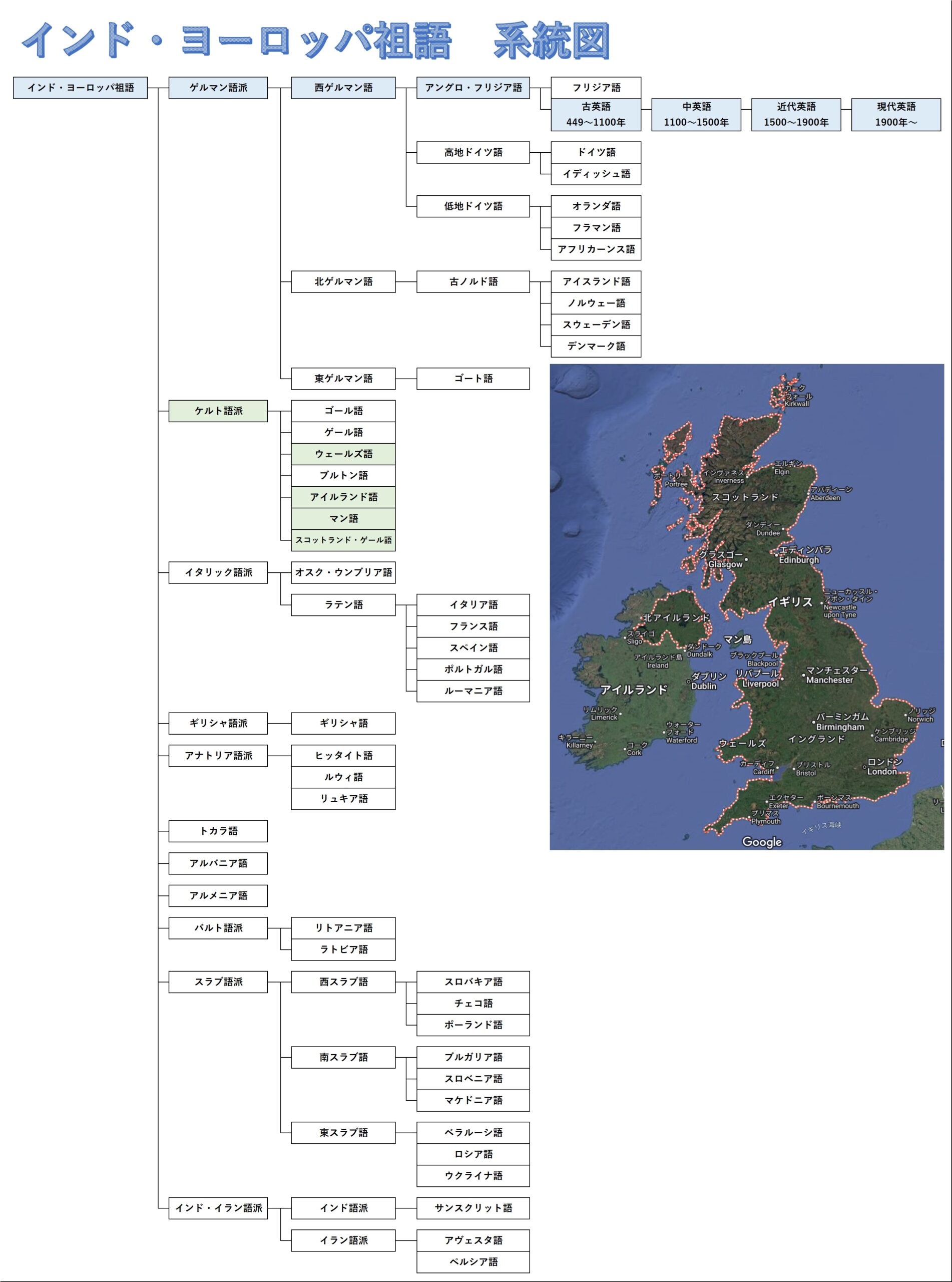Select the アイスランド語 box
952x1282 pixels.
[x=596, y=282]
